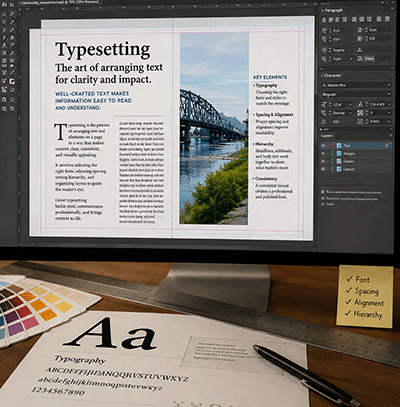Click the font size TT icon in Character panel

click(324, 105)
